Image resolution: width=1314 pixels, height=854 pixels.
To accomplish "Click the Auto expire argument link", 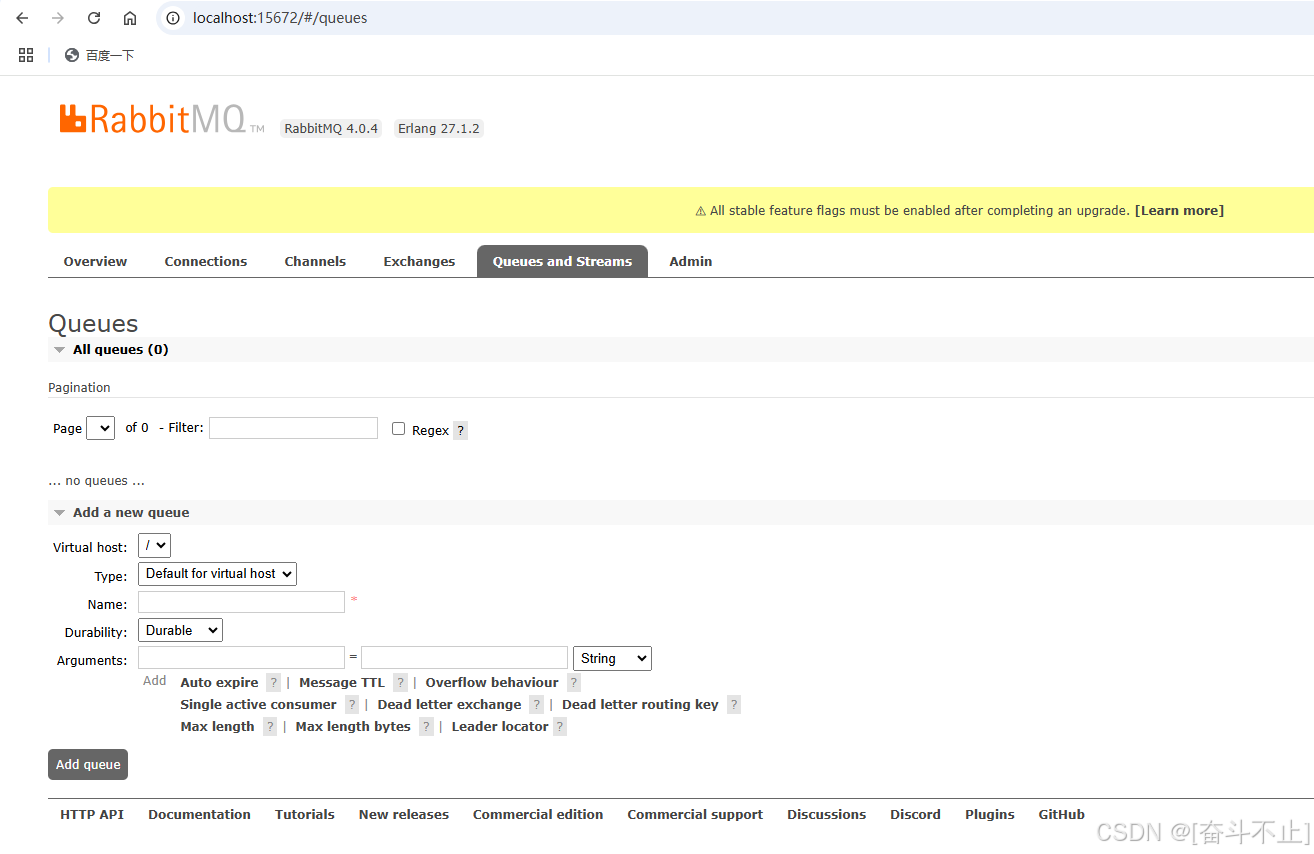I will (x=219, y=683).
